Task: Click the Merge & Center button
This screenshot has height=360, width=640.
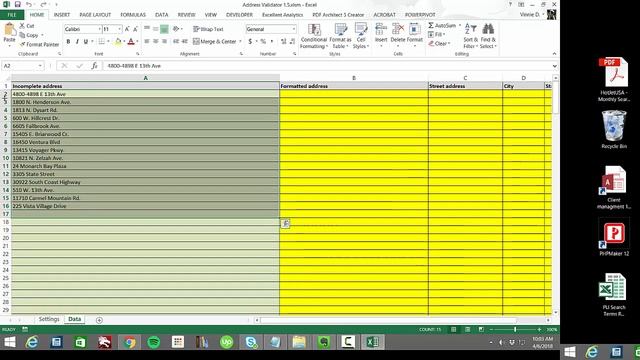Action: [215, 41]
